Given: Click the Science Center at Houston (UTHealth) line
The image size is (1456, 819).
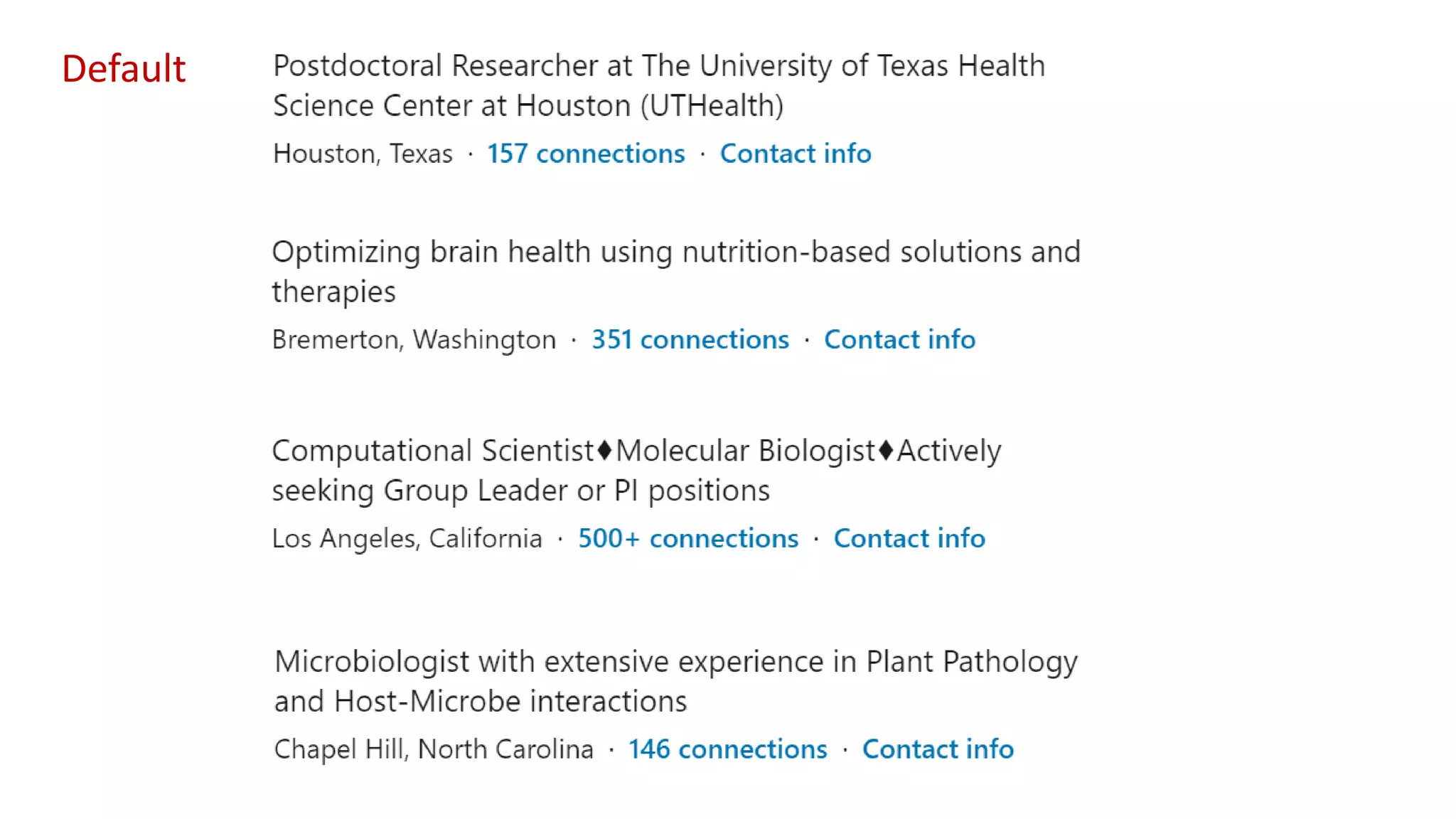Looking at the screenshot, I should [x=528, y=106].
